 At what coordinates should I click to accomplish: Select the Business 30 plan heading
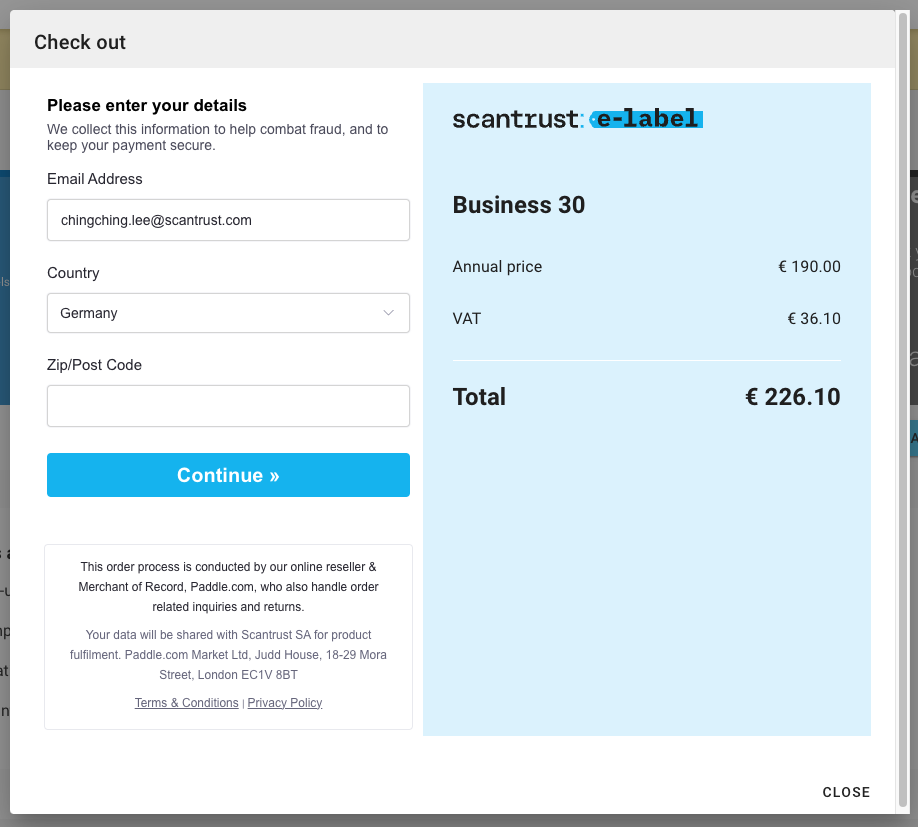(x=519, y=205)
